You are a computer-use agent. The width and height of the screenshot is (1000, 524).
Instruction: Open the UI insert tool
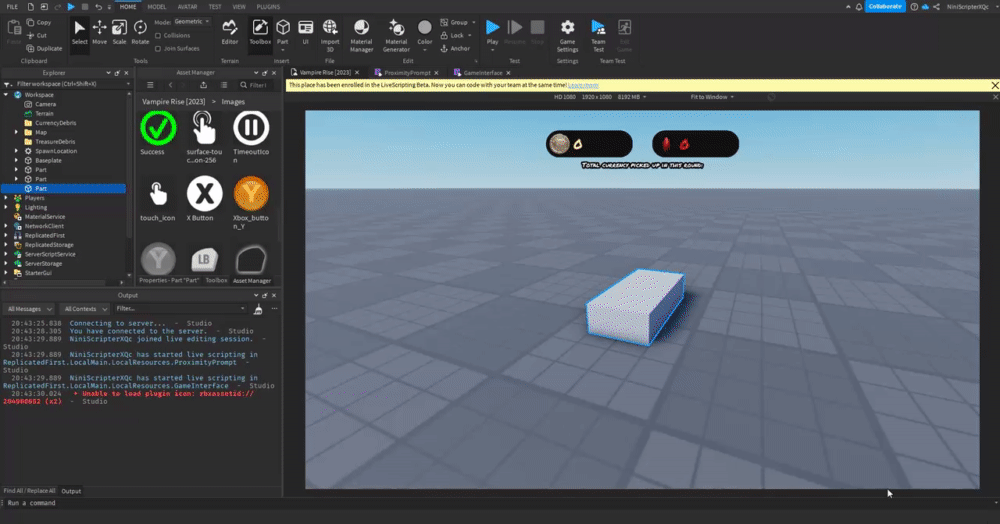point(305,32)
